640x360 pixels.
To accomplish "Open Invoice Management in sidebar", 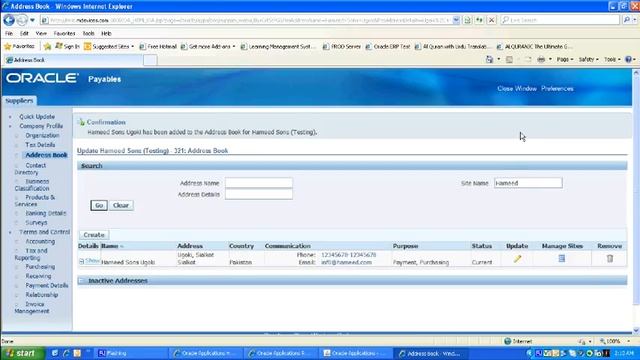I will tap(32, 307).
